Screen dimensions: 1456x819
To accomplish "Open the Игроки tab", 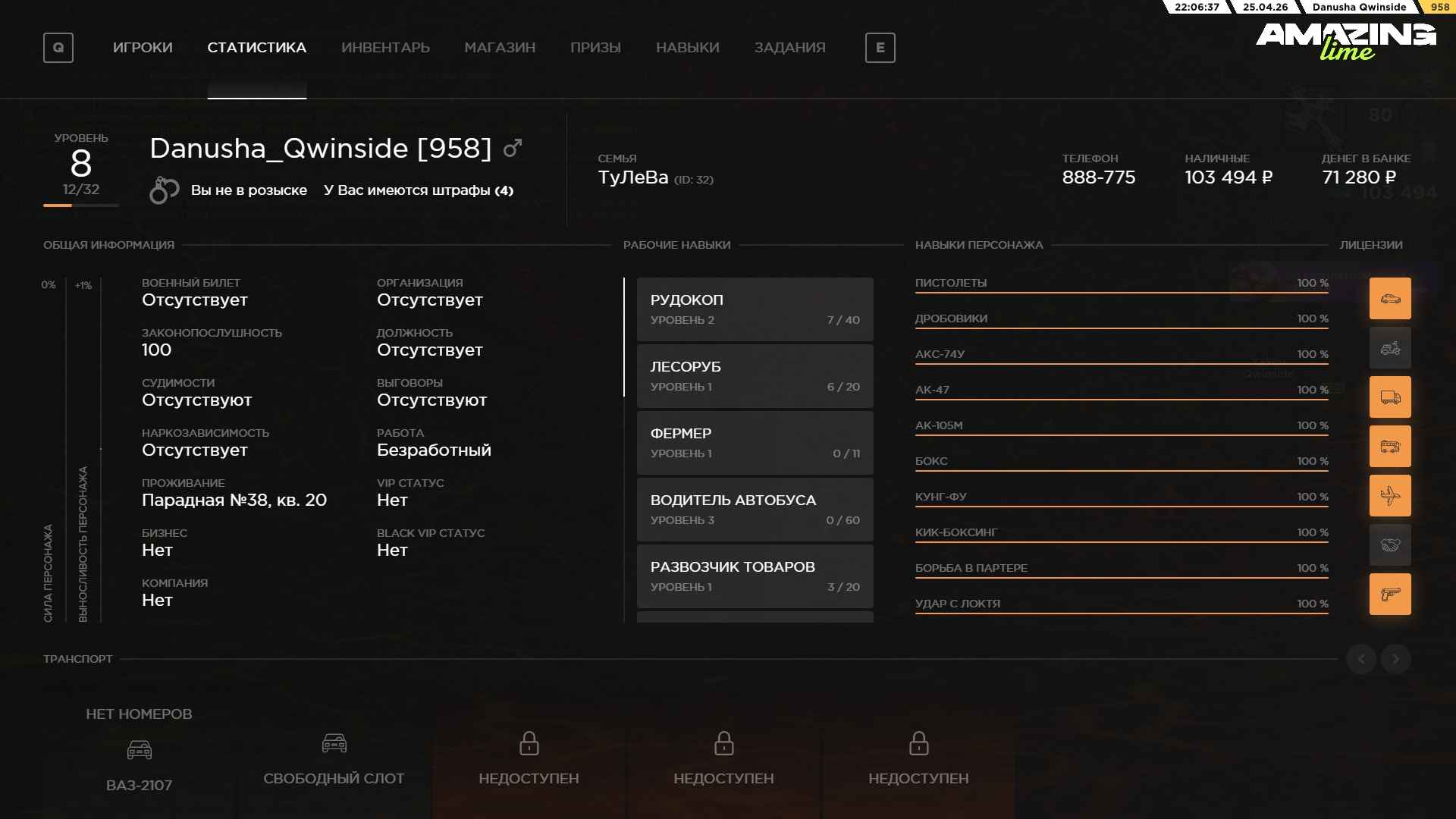I will pyautogui.click(x=143, y=48).
